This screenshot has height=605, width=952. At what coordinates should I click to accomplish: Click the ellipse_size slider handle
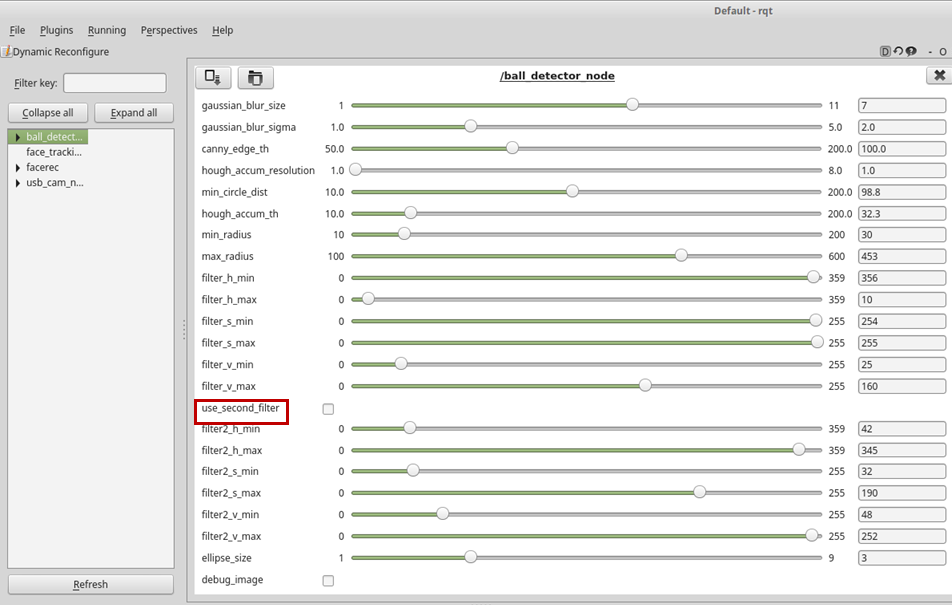[471, 557]
